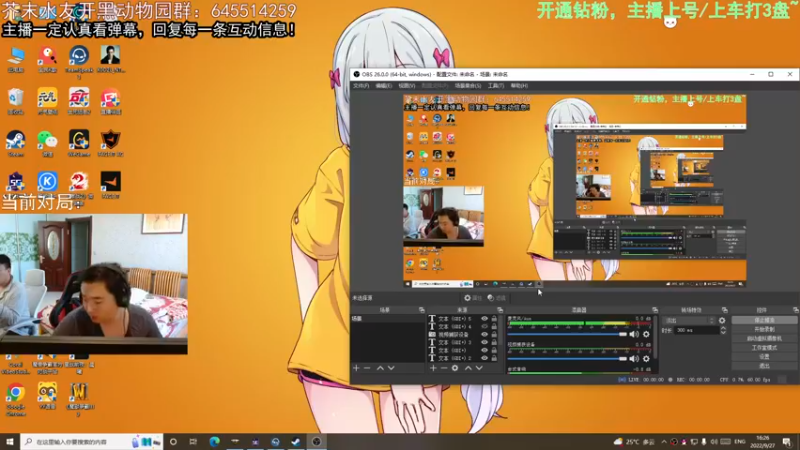This screenshot has width=800, height=450.
Task: Adjust the second mixer track volume slider
Action: coord(567,359)
